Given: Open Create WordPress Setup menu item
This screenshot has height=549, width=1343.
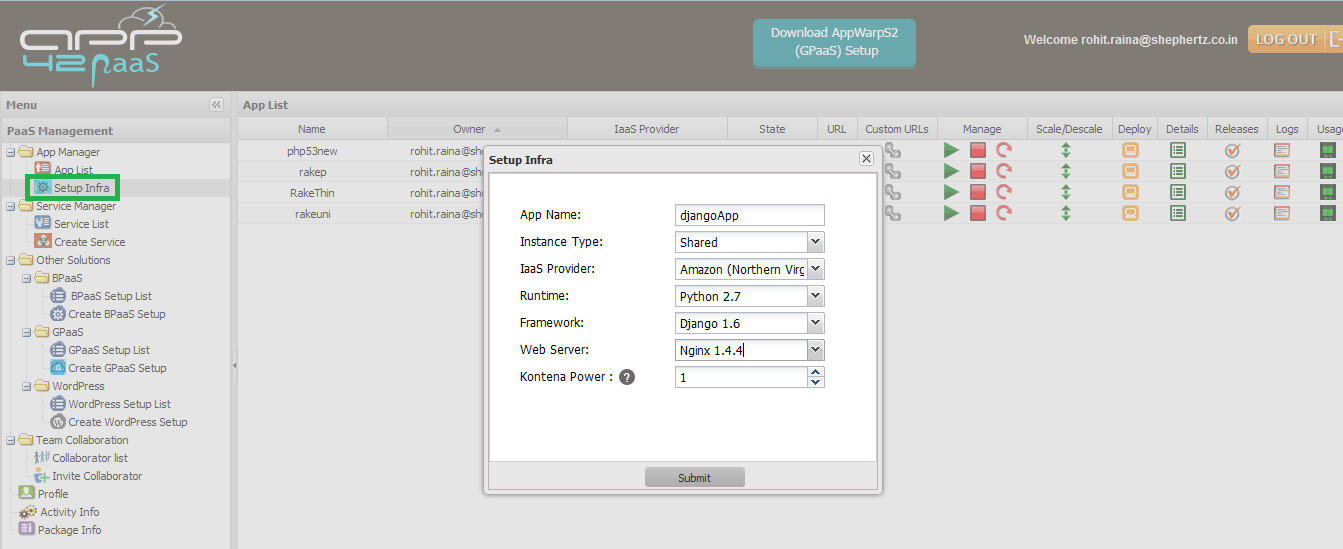Looking at the screenshot, I should click(x=127, y=422).
